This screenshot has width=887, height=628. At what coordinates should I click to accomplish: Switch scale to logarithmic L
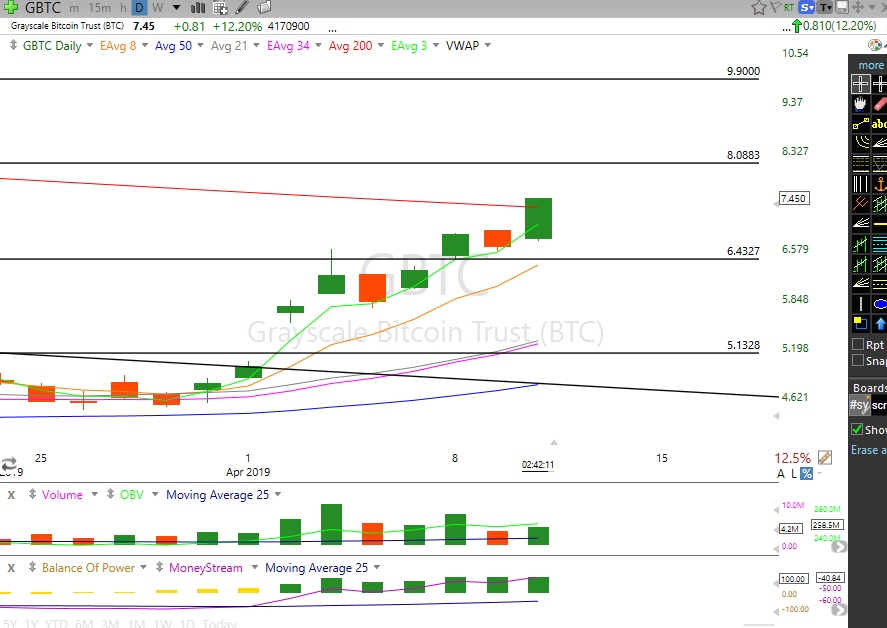pyautogui.click(x=794, y=474)
